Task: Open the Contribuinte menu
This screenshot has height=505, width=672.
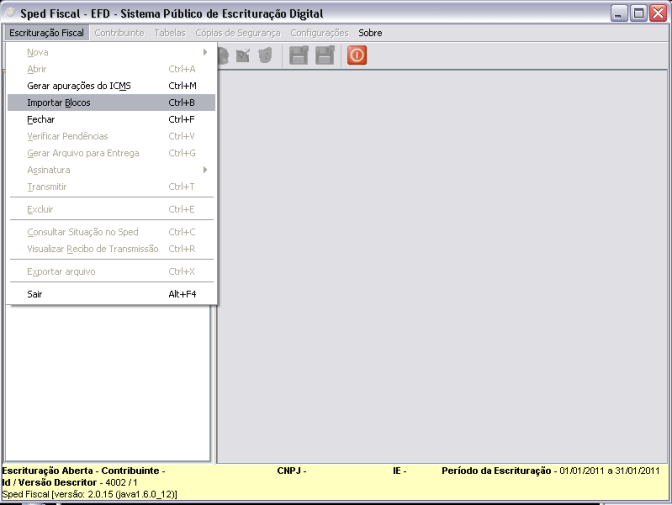Action: (119, 33)
